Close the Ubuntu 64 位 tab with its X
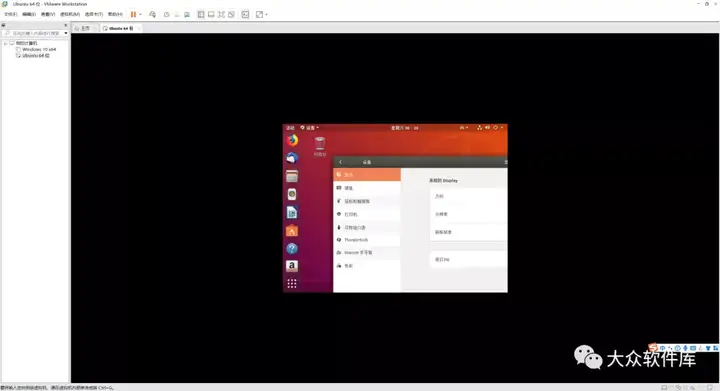 [x=138, y=28]
